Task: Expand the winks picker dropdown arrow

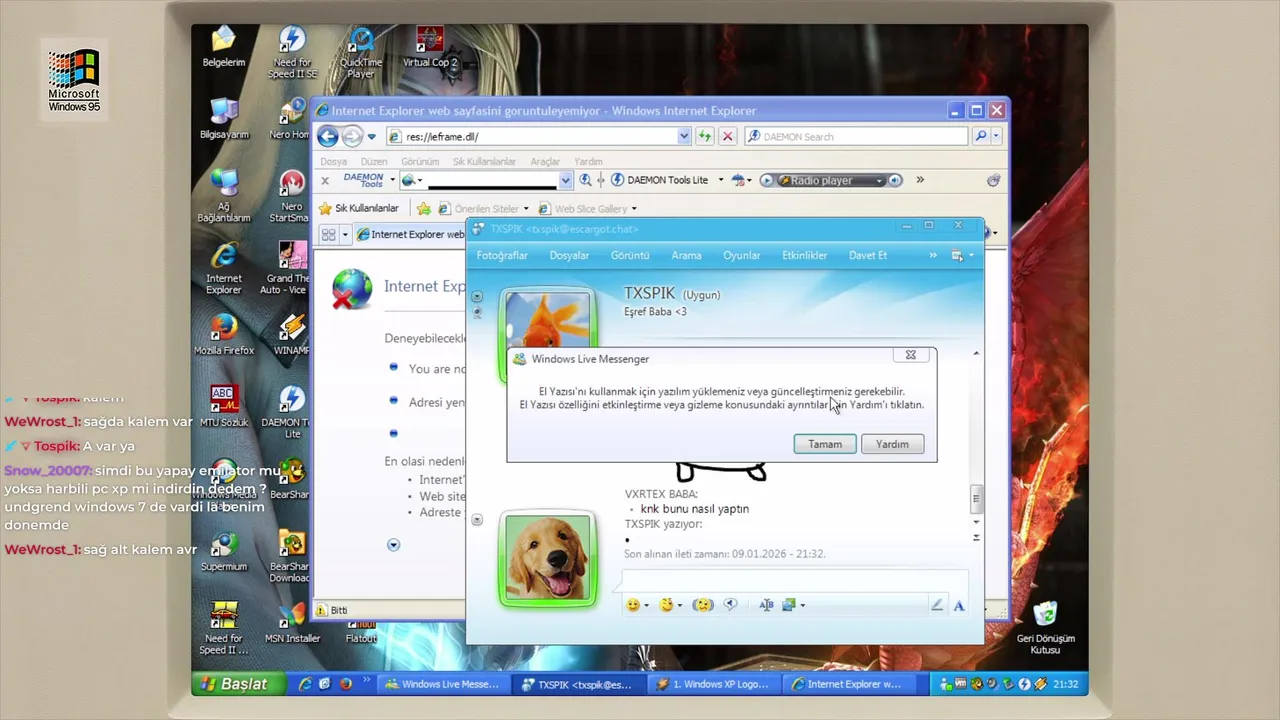Action: pos(680,606)
